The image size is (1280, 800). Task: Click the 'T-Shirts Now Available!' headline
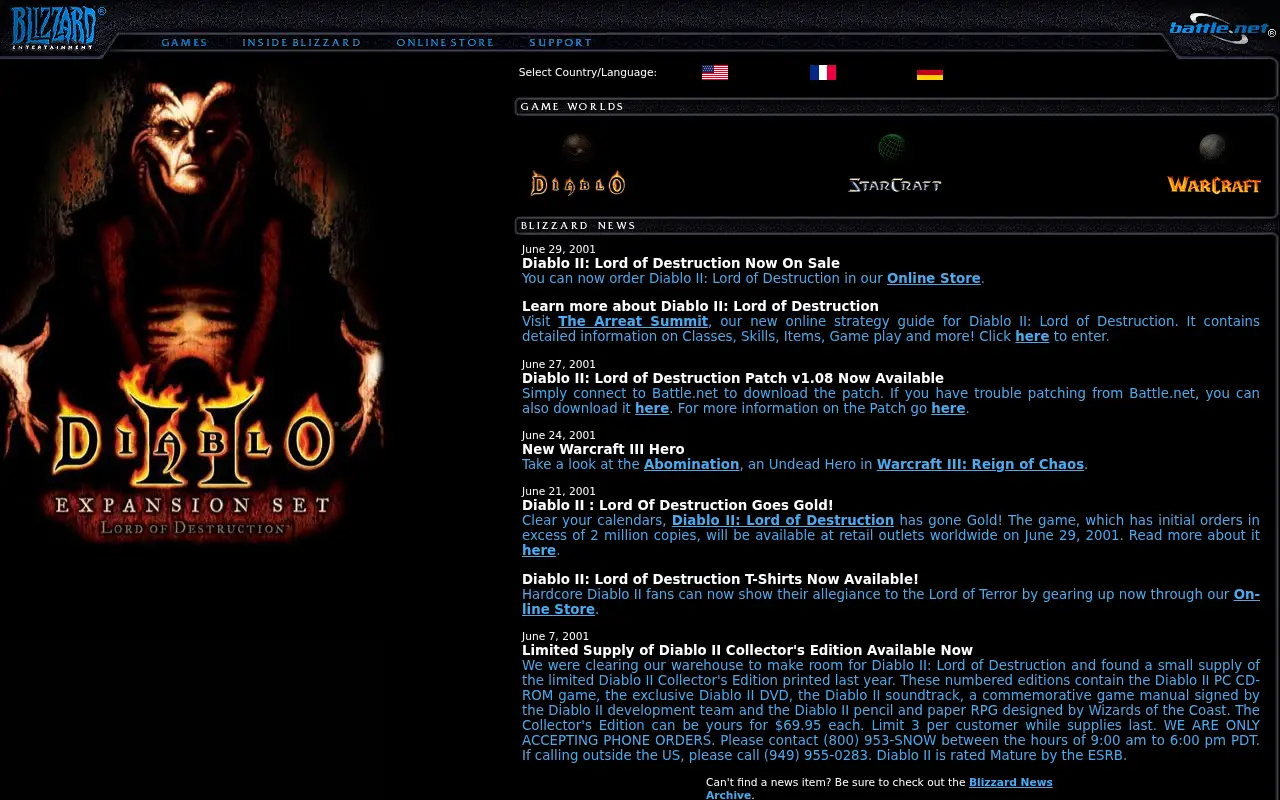pyautogui.click(x=720, y=580)
